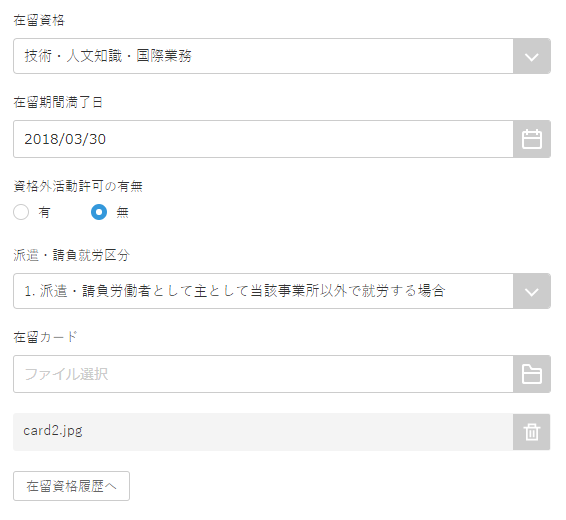Click the ファイル選択 input field
This screenshot has width=566, height=520.
coord(263,374)
